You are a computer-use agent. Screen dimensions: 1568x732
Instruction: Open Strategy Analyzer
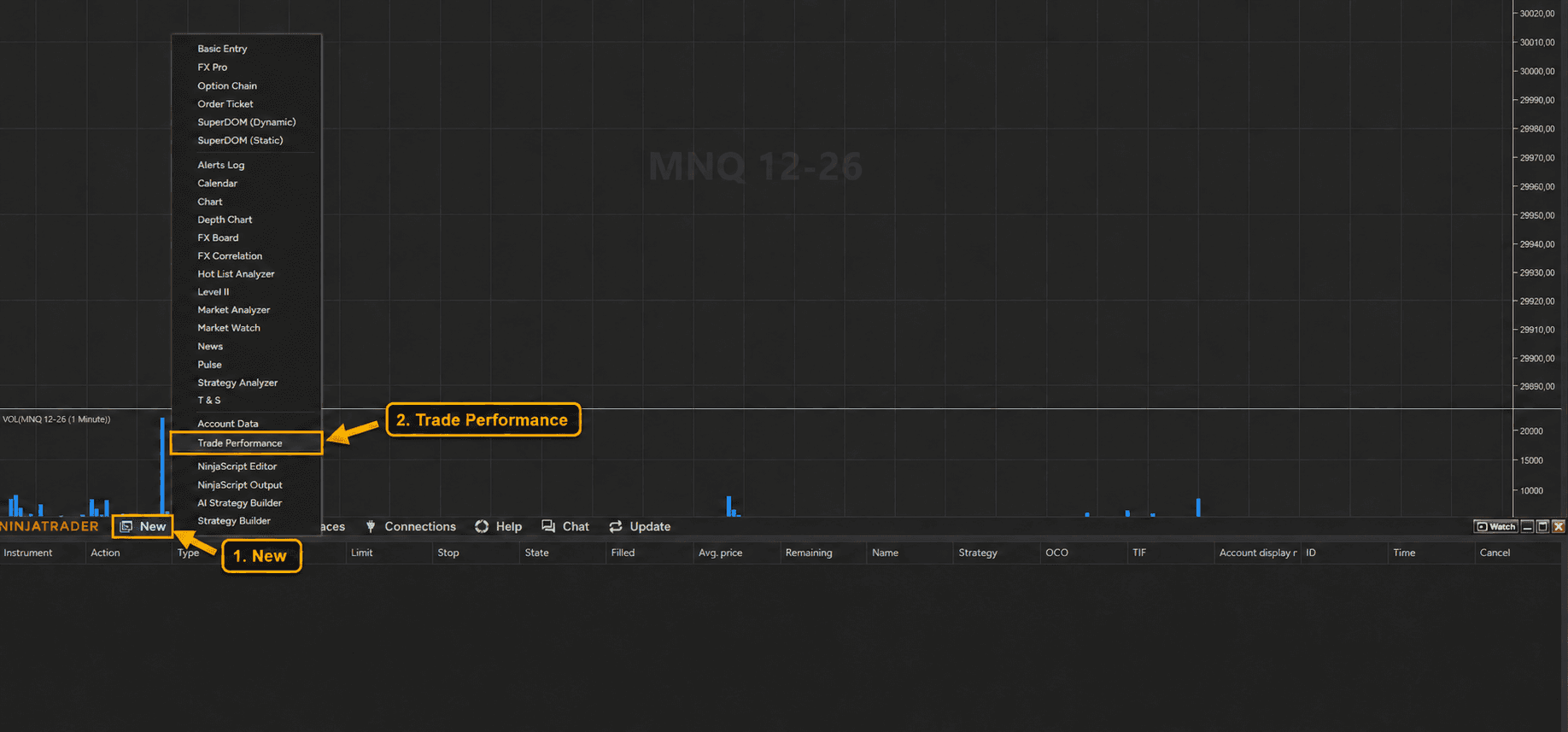pos(237,383)
